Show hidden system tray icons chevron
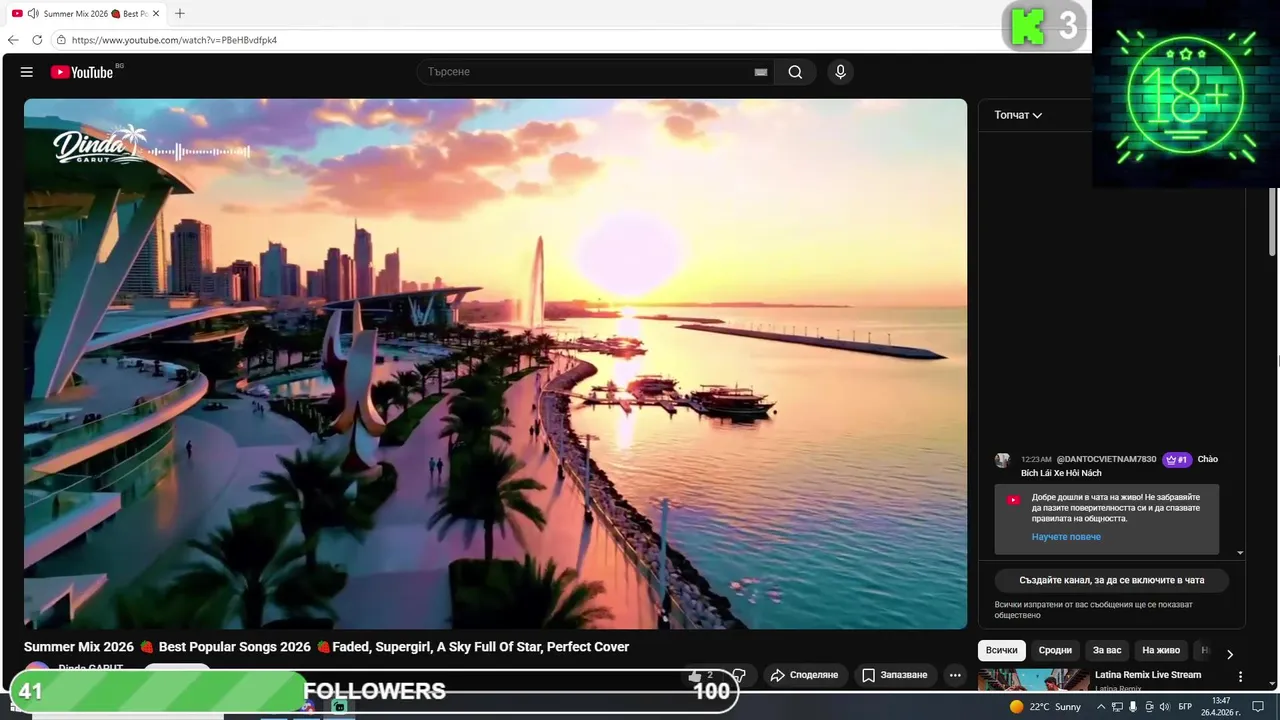 (x=1100, y=707)
